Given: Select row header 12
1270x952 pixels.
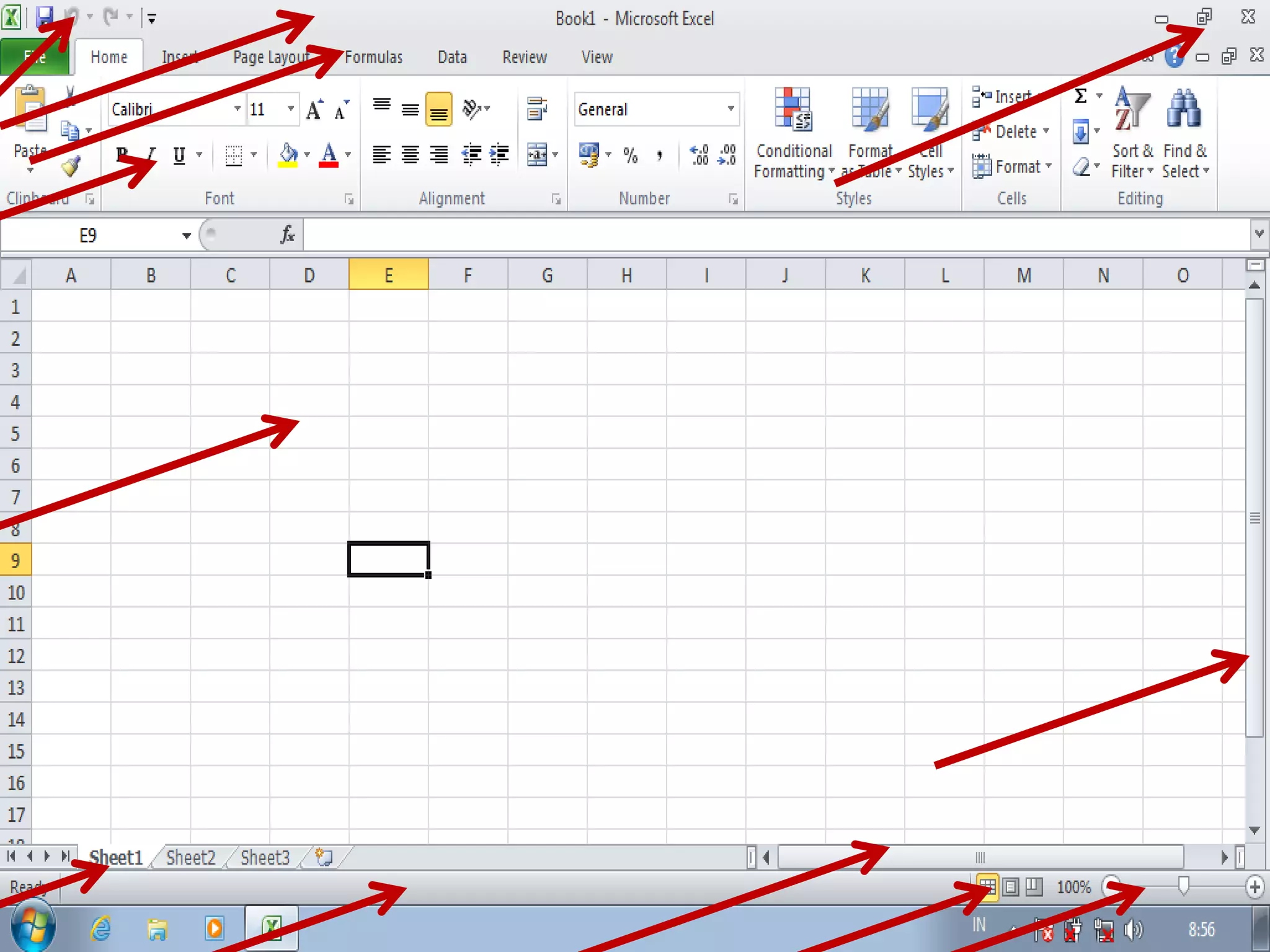Looking at the screenshot, I should coord(16,656).
